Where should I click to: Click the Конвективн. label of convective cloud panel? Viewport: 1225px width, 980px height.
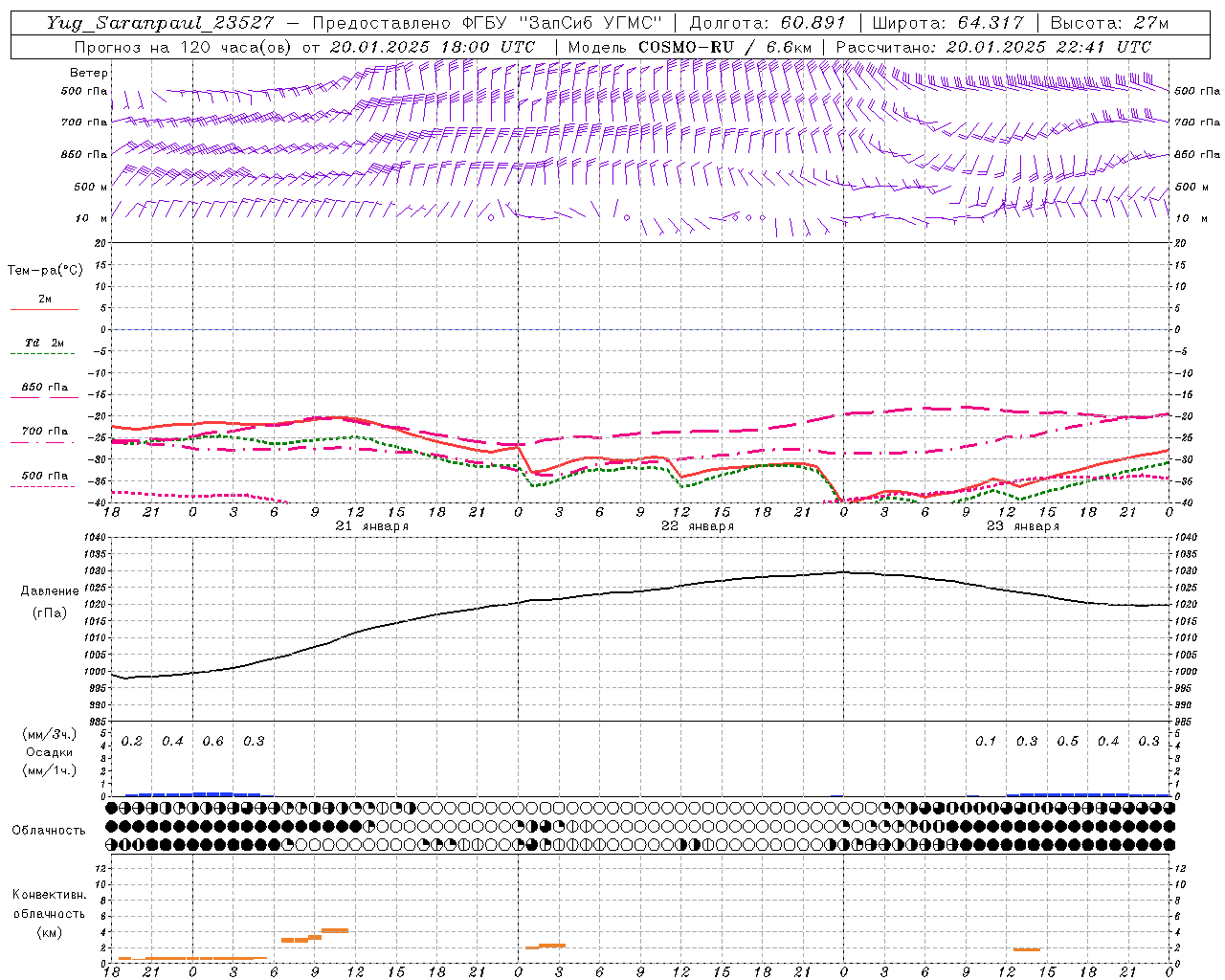coord(50,895)
